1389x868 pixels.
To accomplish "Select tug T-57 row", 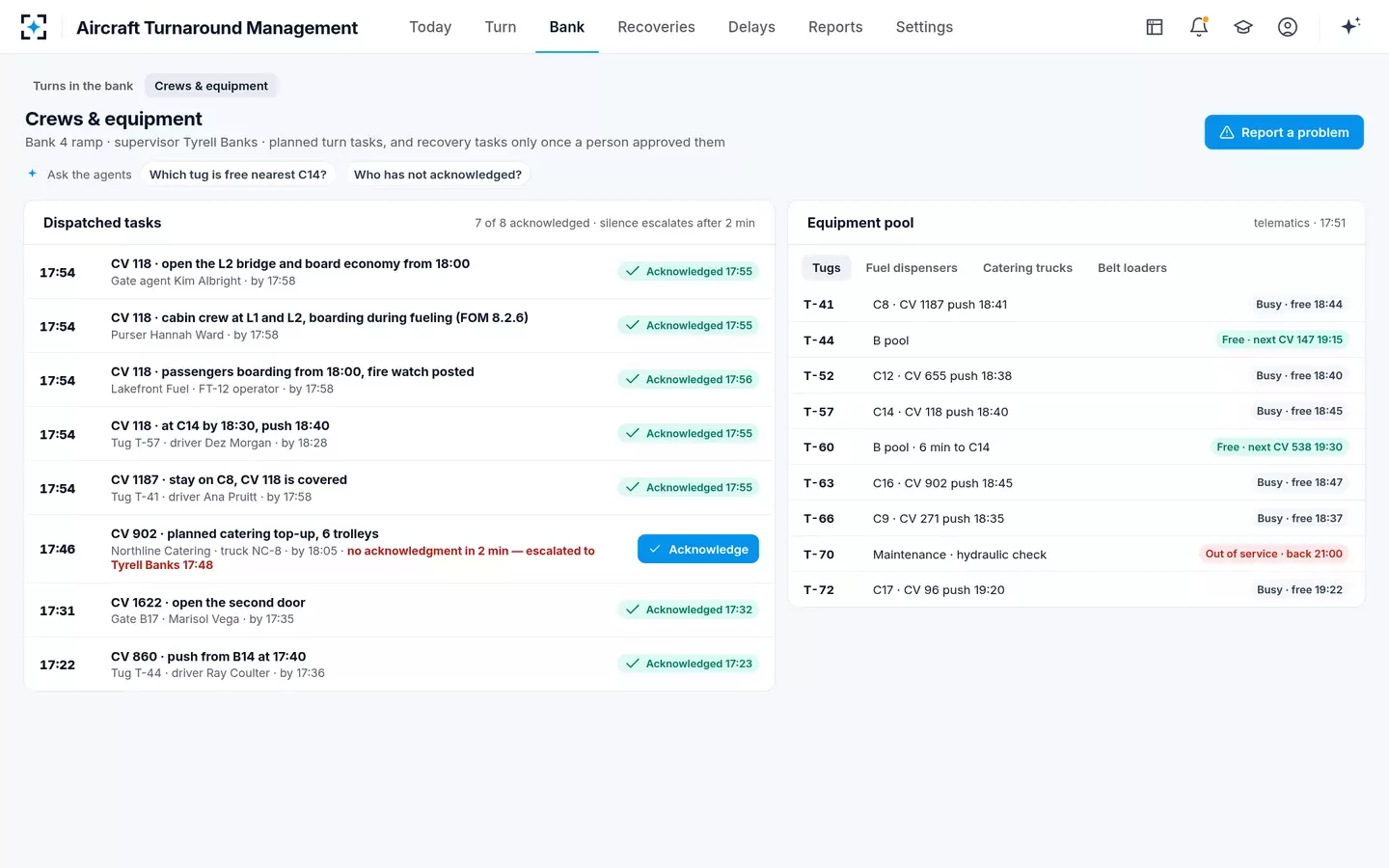I will (x=1076, y=412).
